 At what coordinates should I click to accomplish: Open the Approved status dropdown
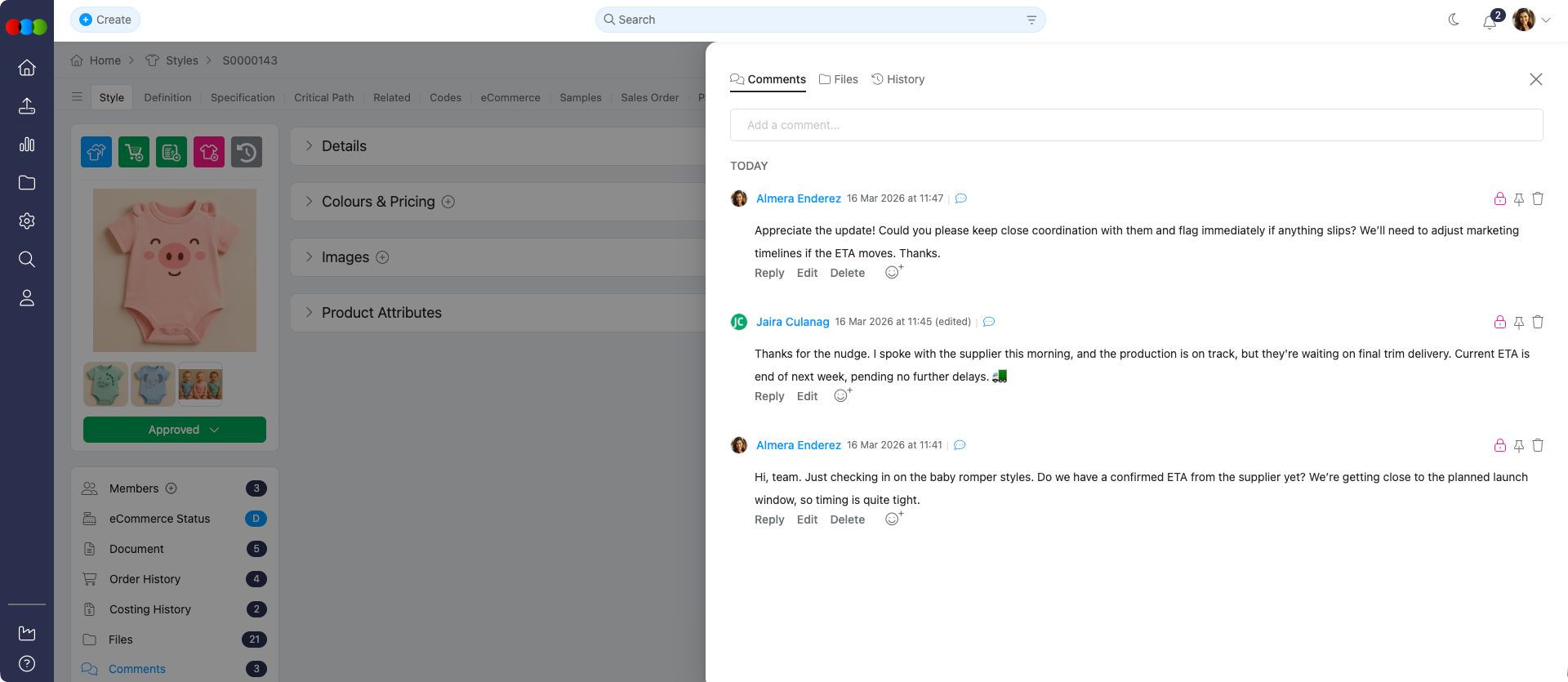click(x=175, y=430)
